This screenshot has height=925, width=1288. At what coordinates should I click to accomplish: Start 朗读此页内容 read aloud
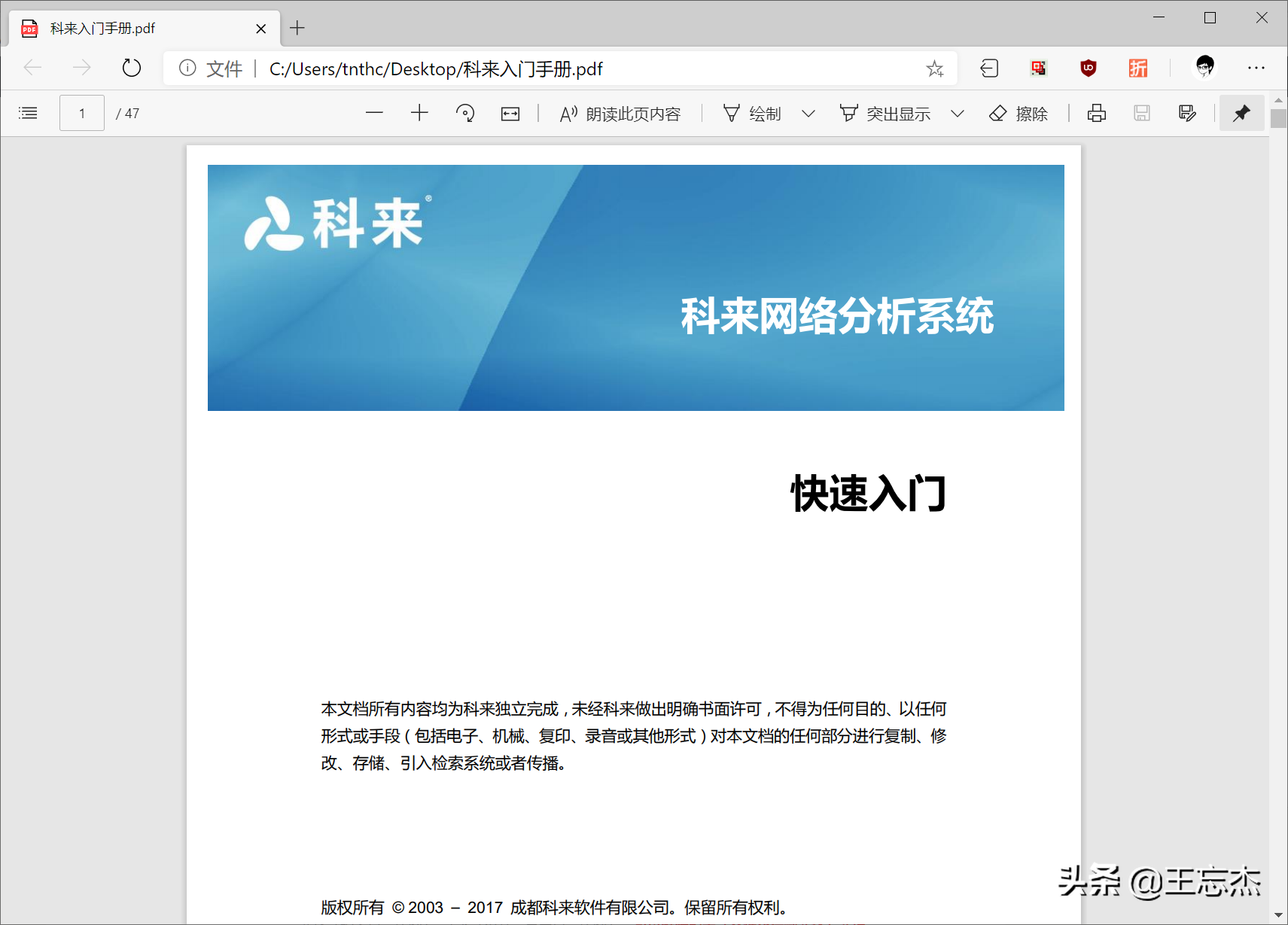[x=620, y=114]
